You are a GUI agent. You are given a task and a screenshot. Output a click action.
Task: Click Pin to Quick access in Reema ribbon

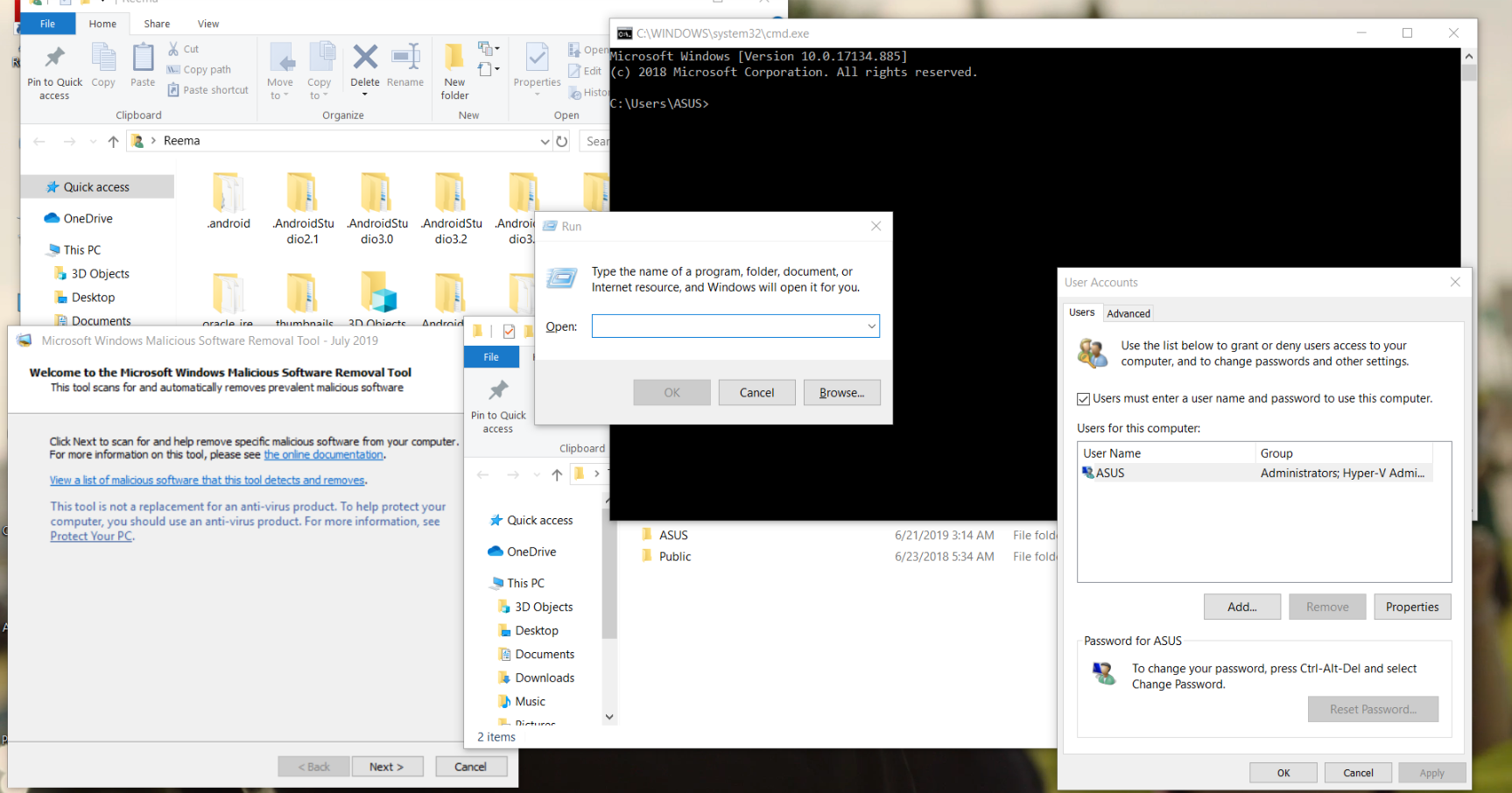click(54, 72)
